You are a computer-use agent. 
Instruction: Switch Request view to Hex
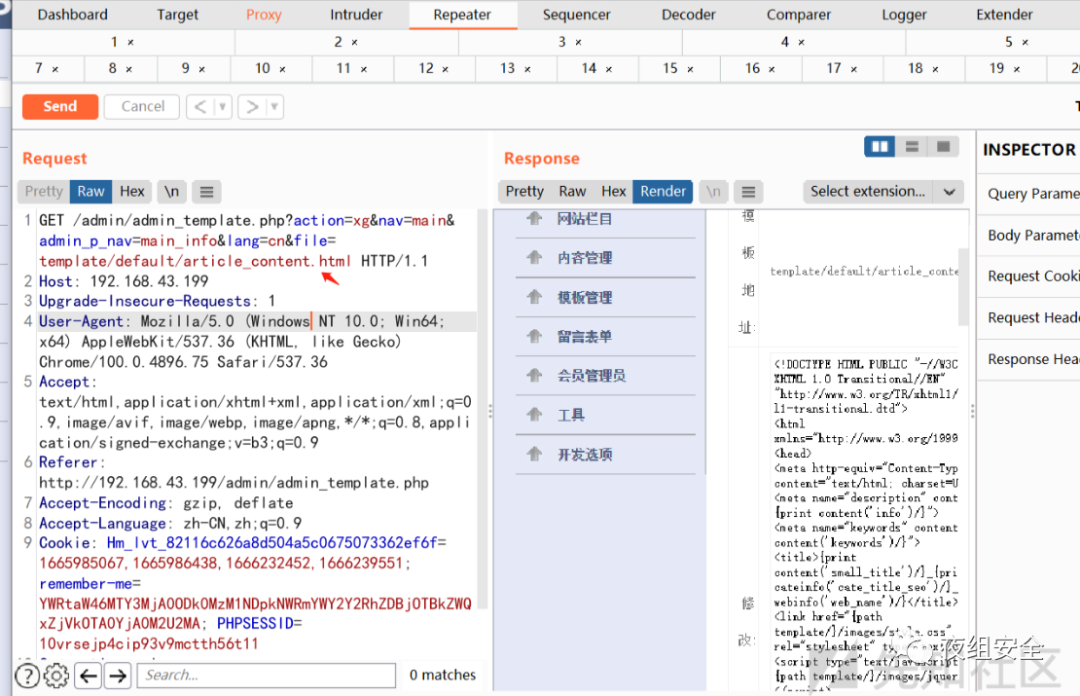[132, 192]
